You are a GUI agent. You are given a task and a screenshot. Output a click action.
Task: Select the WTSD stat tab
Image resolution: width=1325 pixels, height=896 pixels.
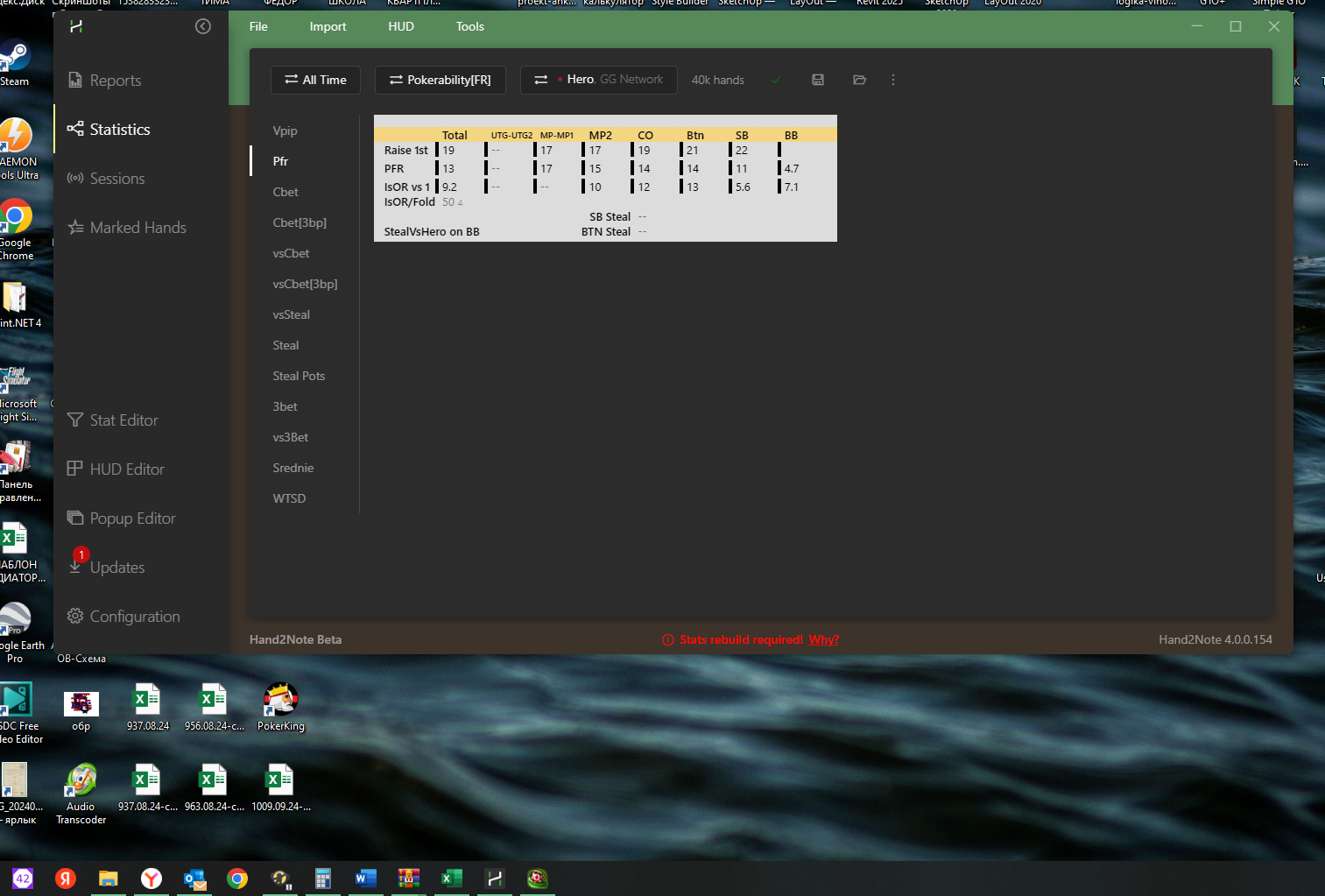pyautogui.click(x=289, y=498)
